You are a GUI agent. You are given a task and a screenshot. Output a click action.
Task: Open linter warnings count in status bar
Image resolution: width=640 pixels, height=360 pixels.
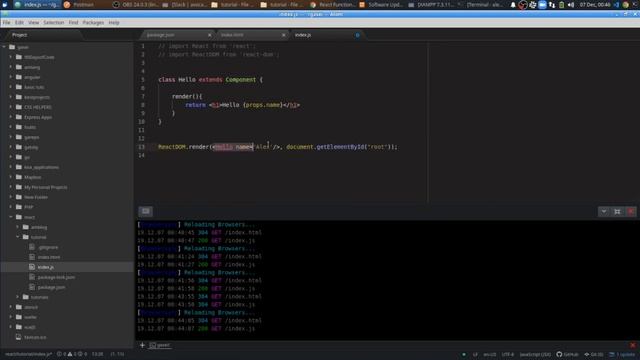[72, 354]
